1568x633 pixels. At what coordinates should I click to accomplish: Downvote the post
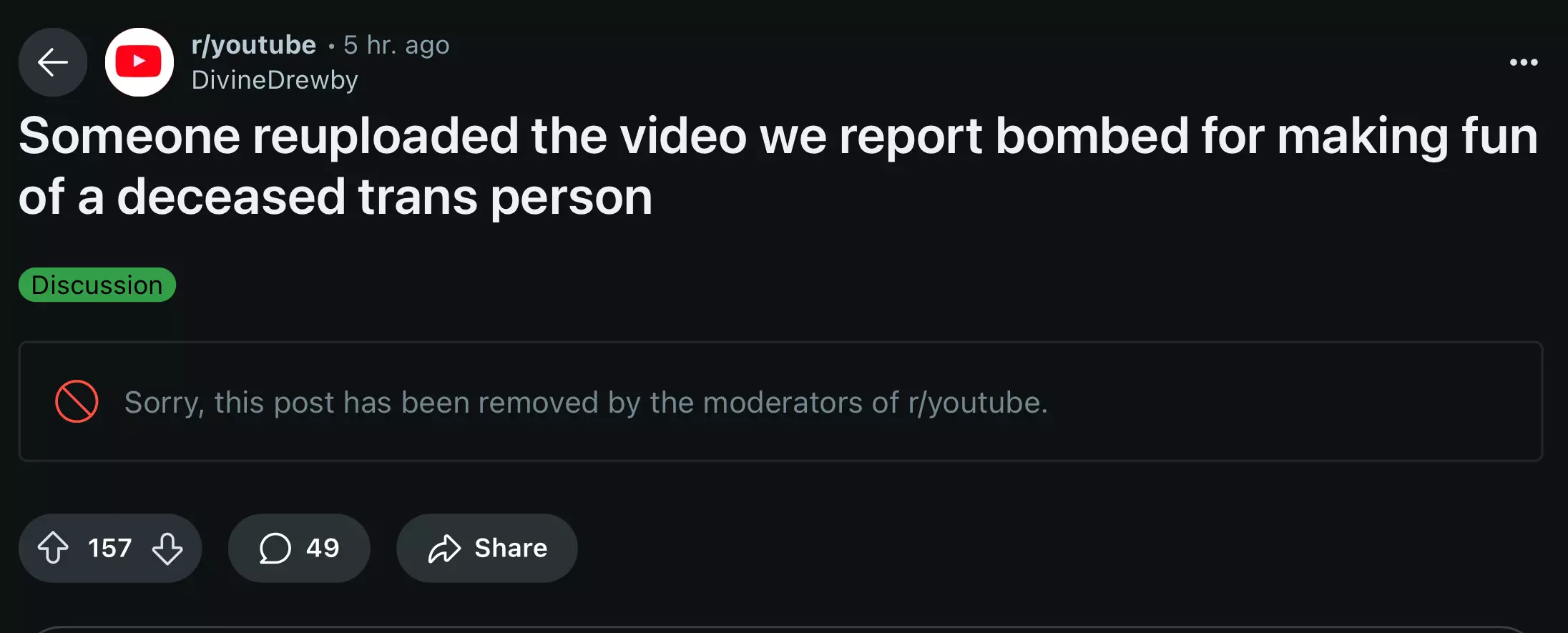tap(167, 548)
